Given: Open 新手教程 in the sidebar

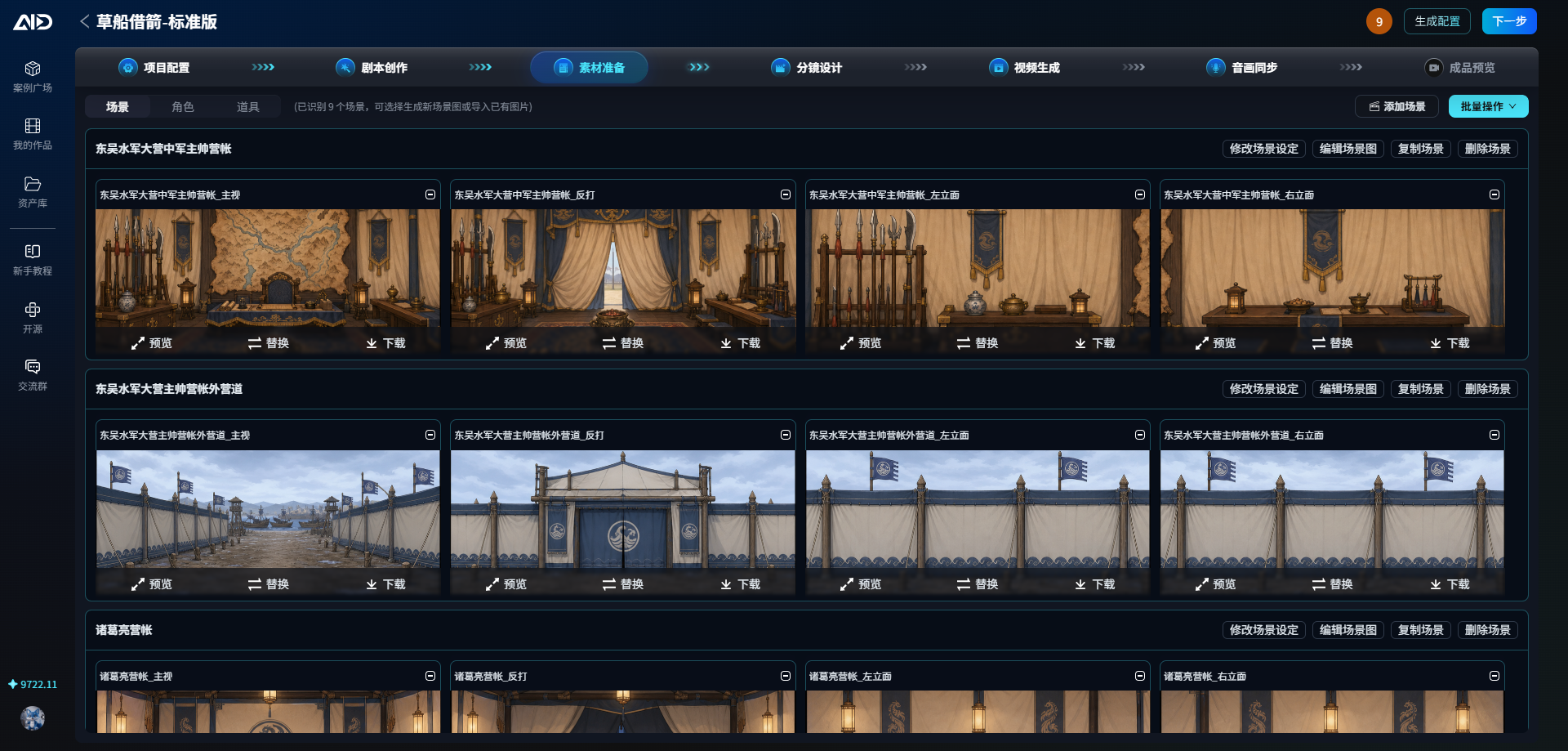Looking at the screenshot, I should tap(33, 260).
